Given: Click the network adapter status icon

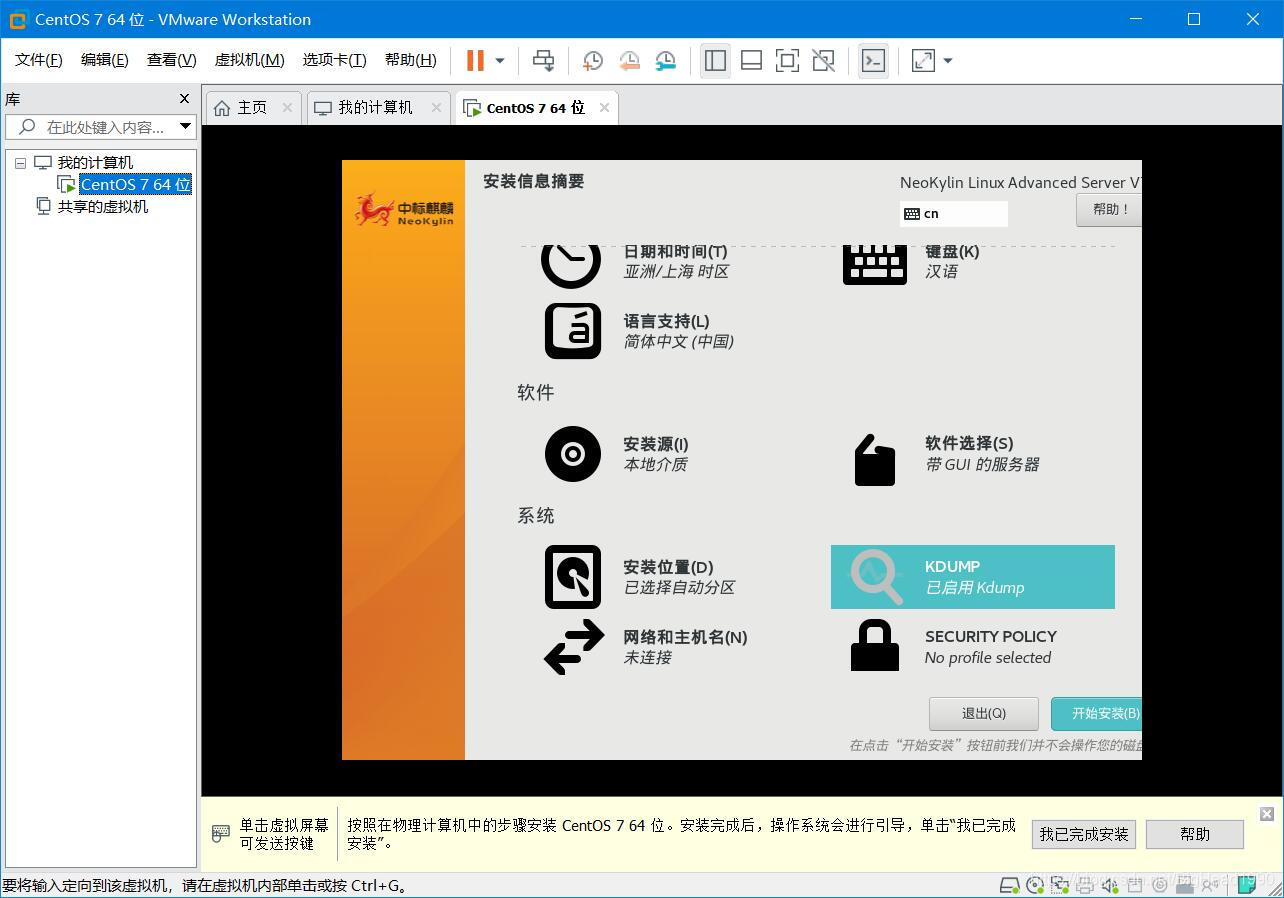Looking at the screenshot, I should 1060,885.
